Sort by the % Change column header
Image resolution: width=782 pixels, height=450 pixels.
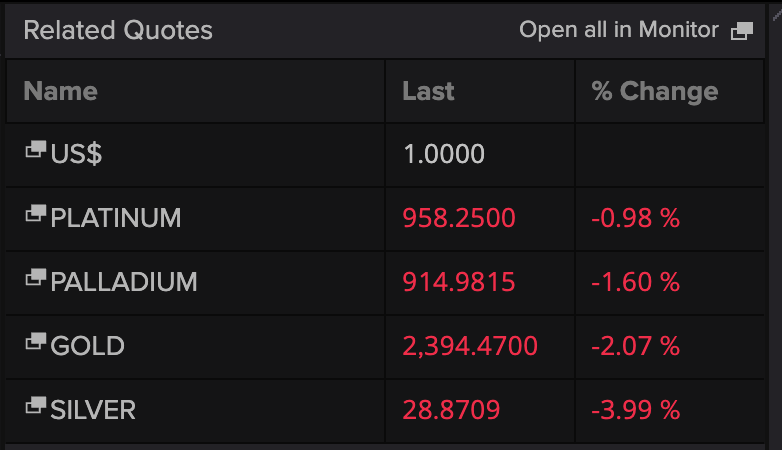click(x=655, y=91)
